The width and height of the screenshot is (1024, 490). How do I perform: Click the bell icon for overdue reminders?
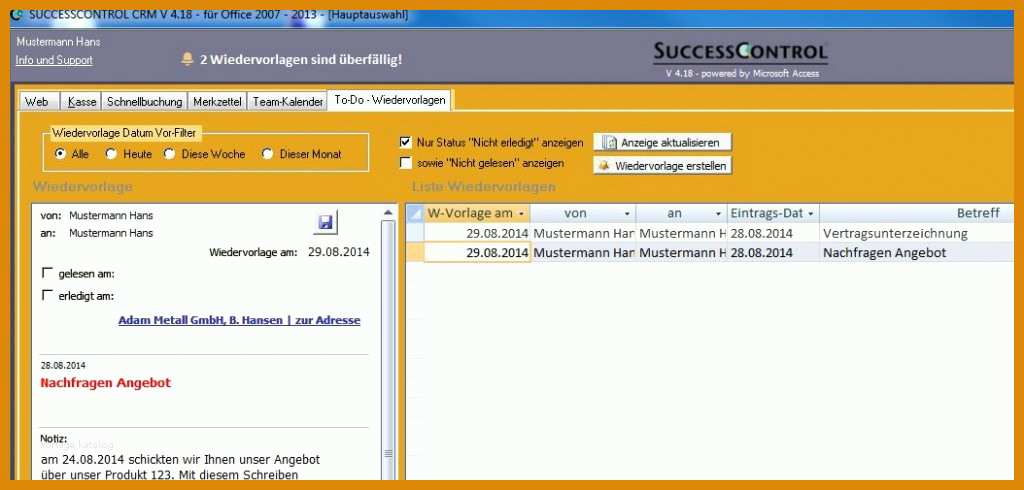click(187, 59)
